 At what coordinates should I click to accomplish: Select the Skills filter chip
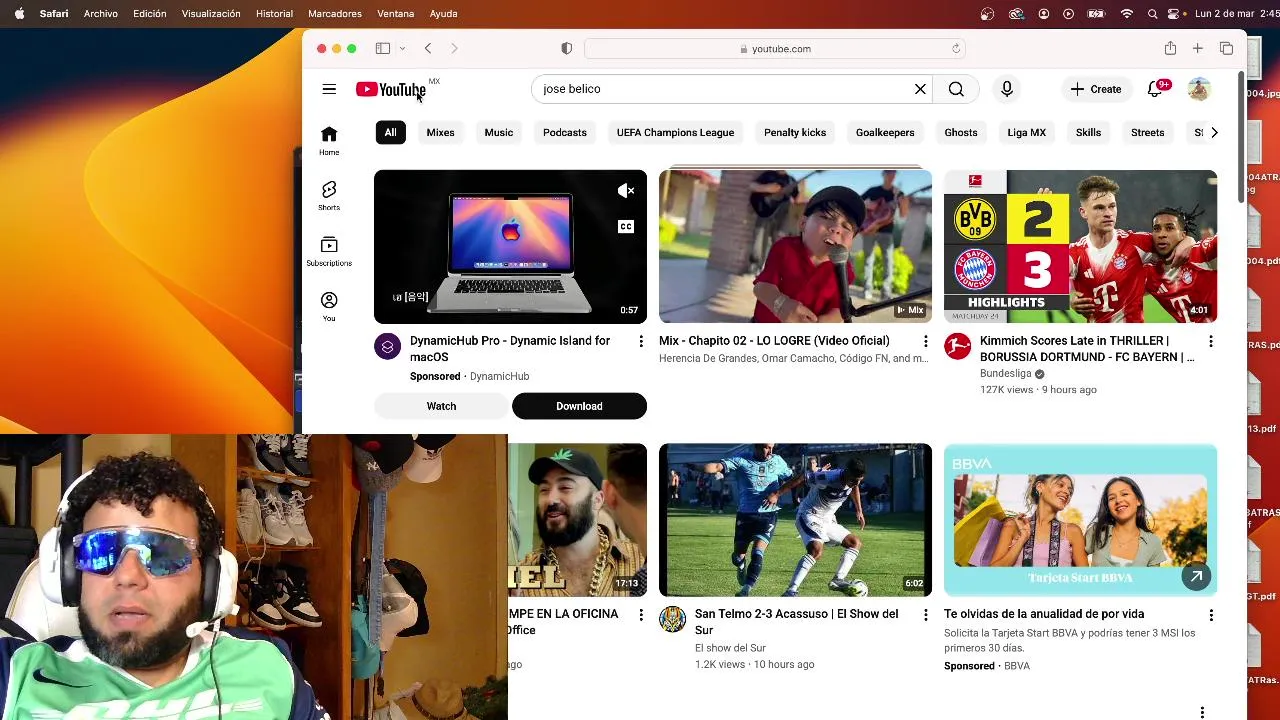click(x=1088, y=132)
